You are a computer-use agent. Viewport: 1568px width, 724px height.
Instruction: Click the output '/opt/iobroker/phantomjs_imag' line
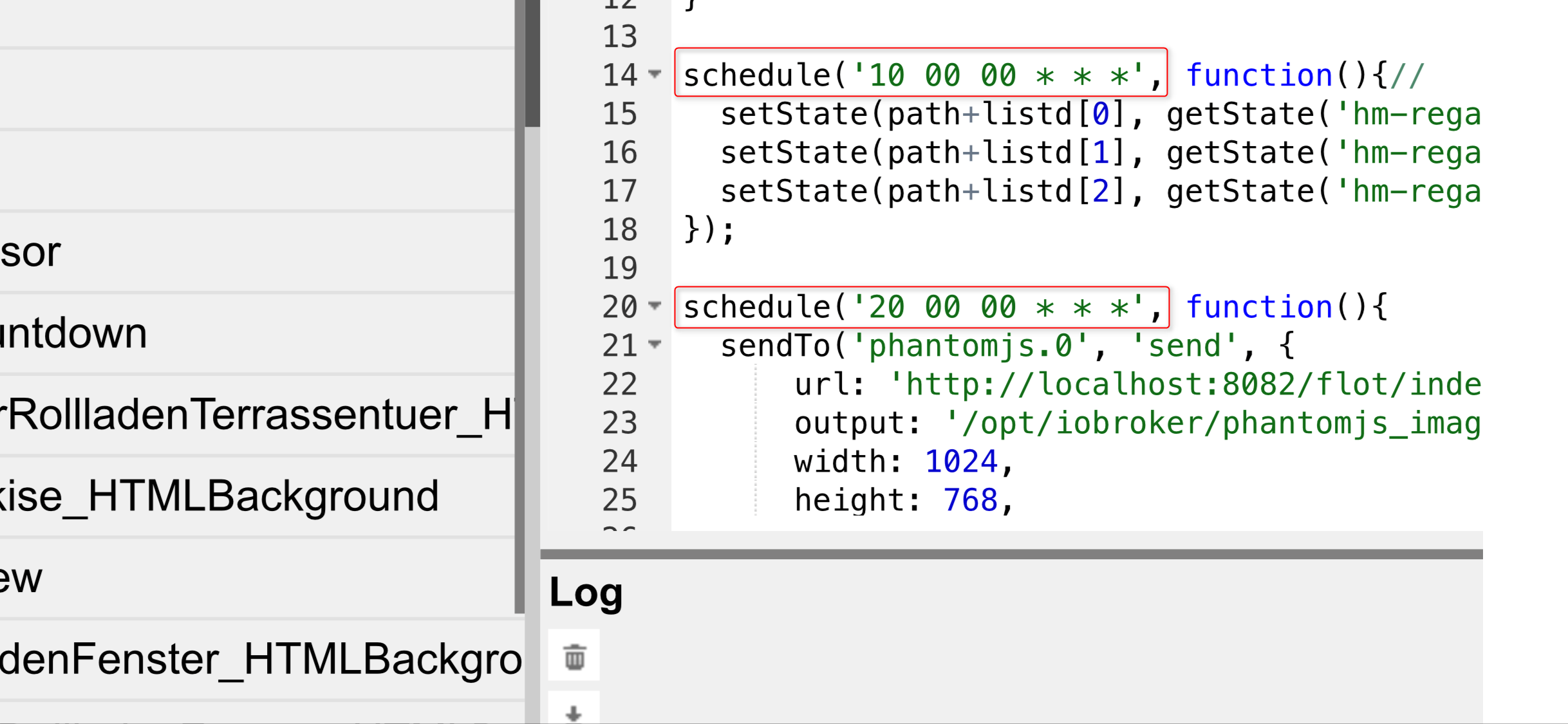pyautogui.click(x=1138, y=422)
